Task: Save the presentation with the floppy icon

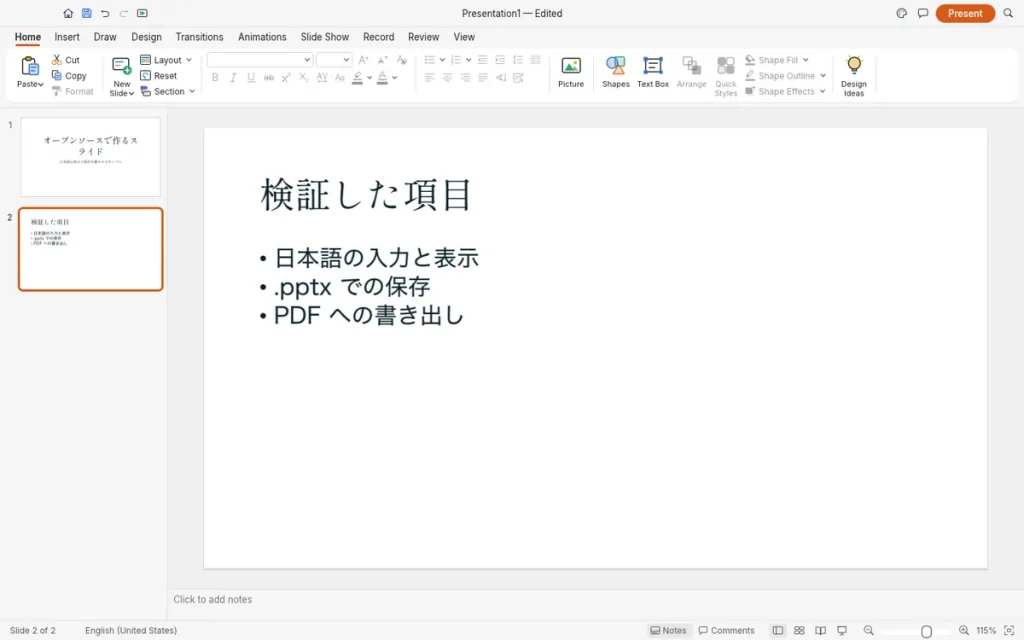Action: pos(86,13)
